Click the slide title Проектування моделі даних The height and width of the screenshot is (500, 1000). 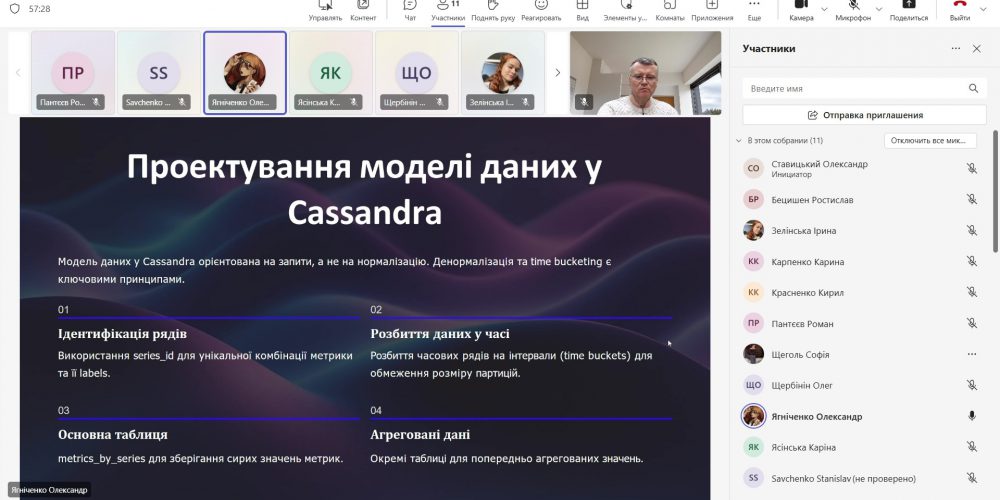[364, 190]
